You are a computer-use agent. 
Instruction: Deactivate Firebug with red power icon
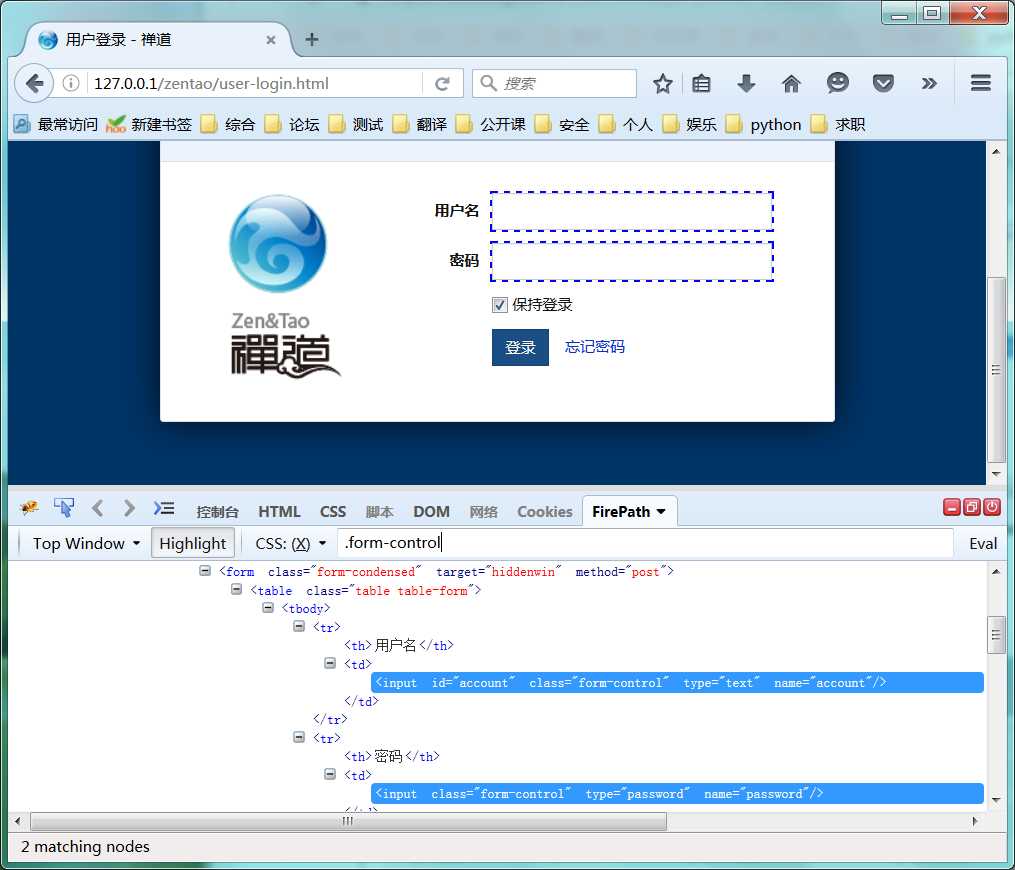992,507
